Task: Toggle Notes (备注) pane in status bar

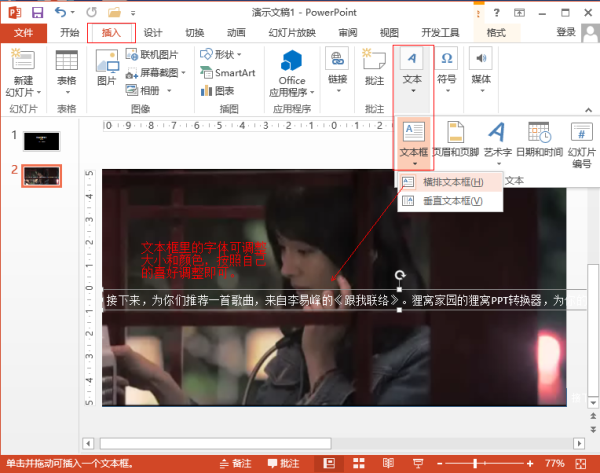Action: [x=236, y=463]
